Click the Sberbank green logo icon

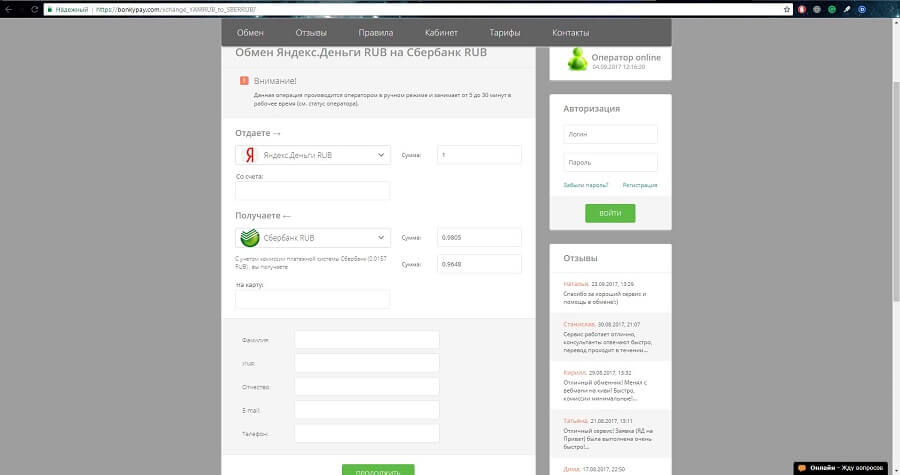[250, 238]
